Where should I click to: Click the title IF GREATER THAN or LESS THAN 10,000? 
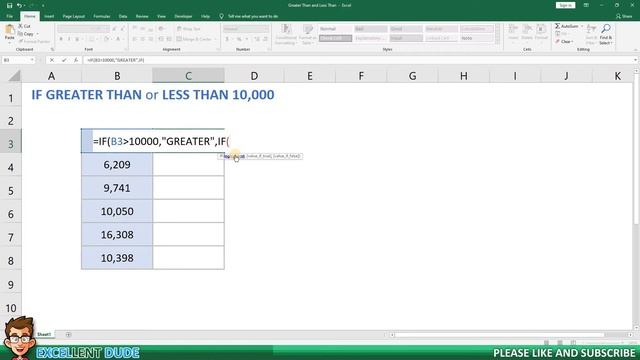153,95
